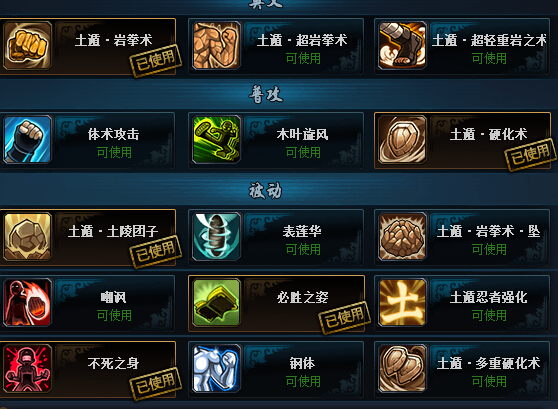Click the silver muscular 钢体 icon
Viewport: 558px width, 409px height.
pyautogui.click(x=216, y=368)
